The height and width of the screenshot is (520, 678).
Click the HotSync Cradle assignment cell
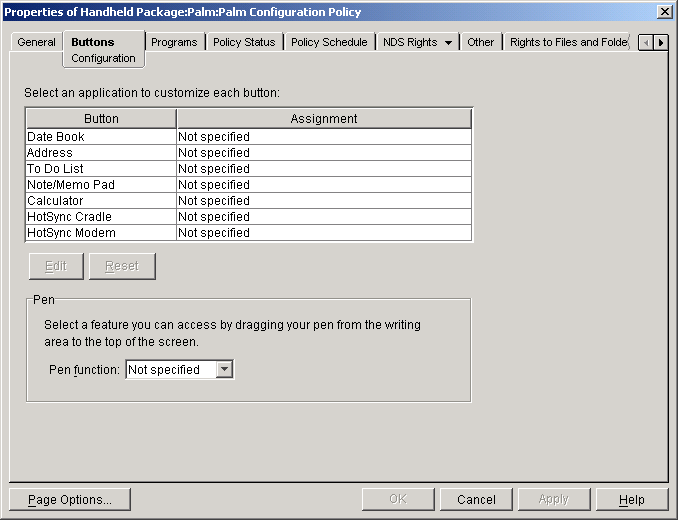tap(324, 217)
